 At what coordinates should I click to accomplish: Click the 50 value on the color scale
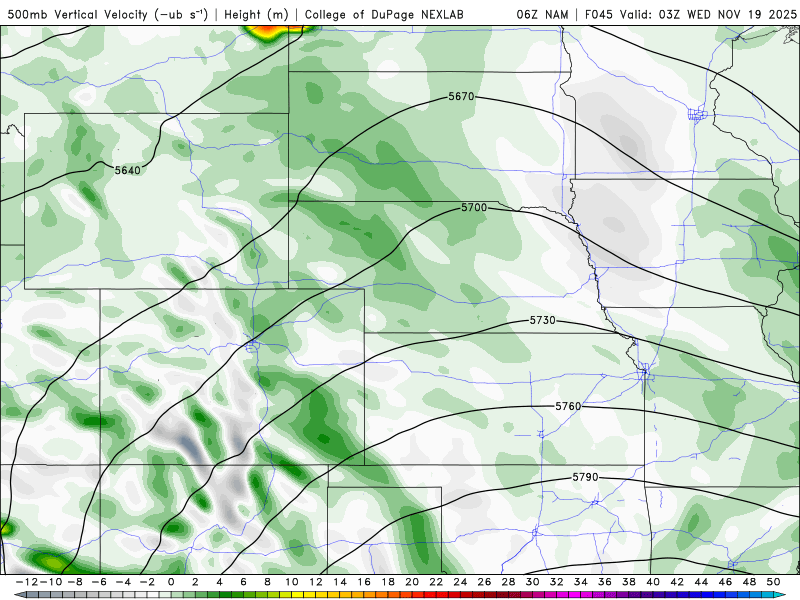pos(773,582)
